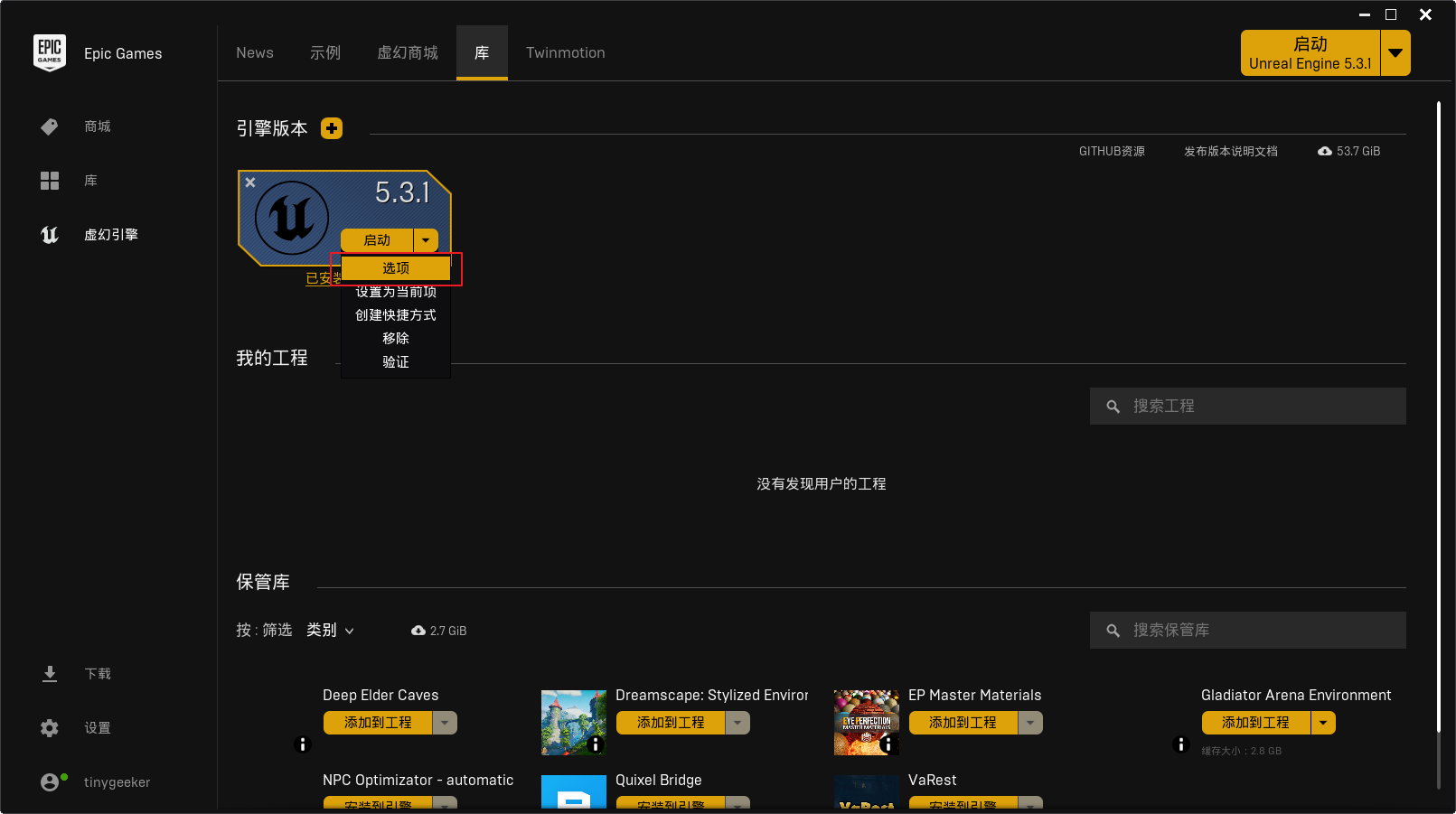Click the 搜索工程 magnifier icon
The height and width of the screenshot is (814, 1456).
1113,407
